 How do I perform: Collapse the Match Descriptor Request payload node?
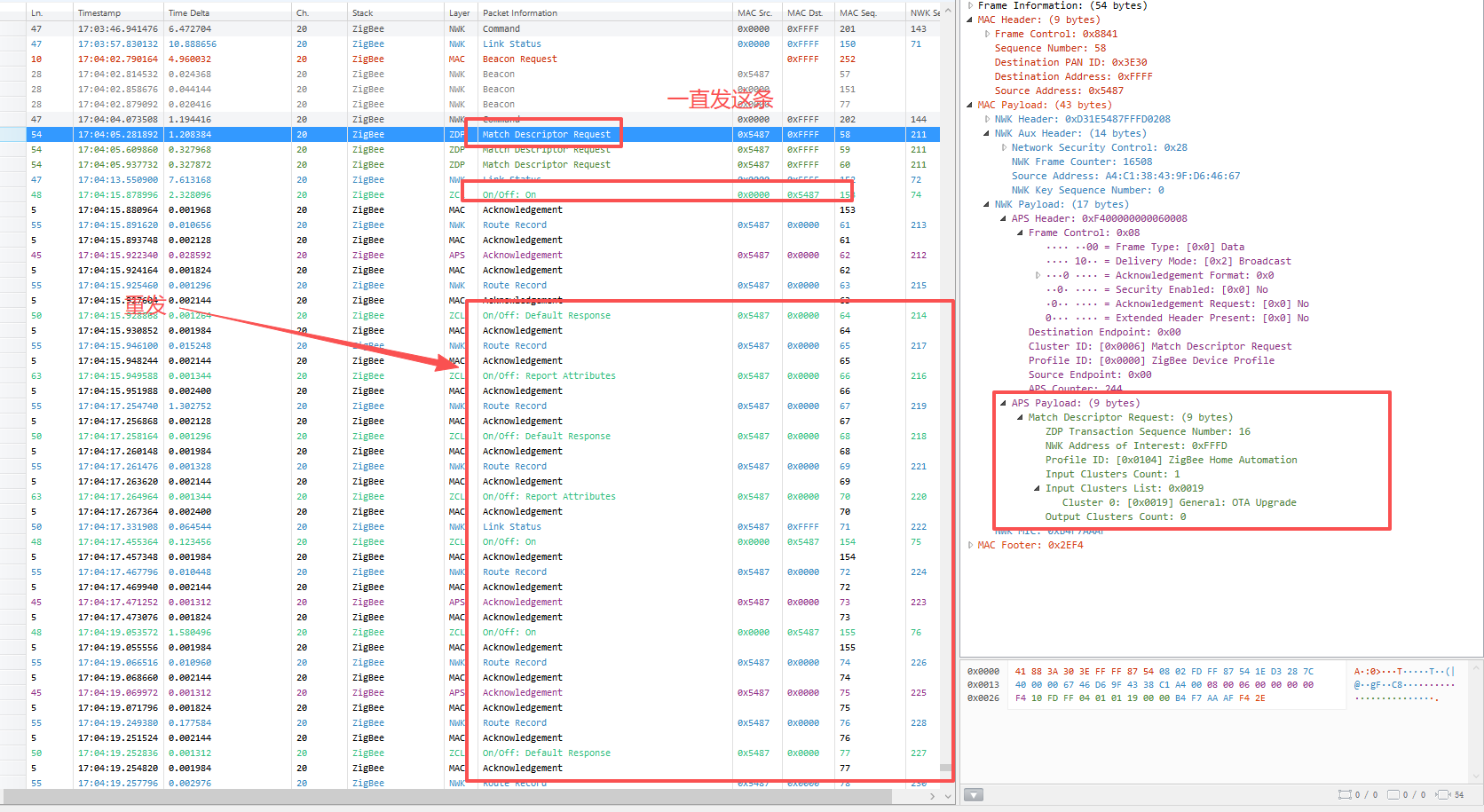pos(1018,417)
